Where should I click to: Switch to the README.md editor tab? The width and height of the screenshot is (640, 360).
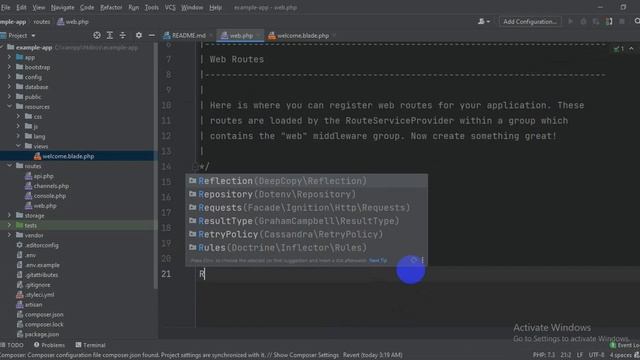click(x=188, y=36)
